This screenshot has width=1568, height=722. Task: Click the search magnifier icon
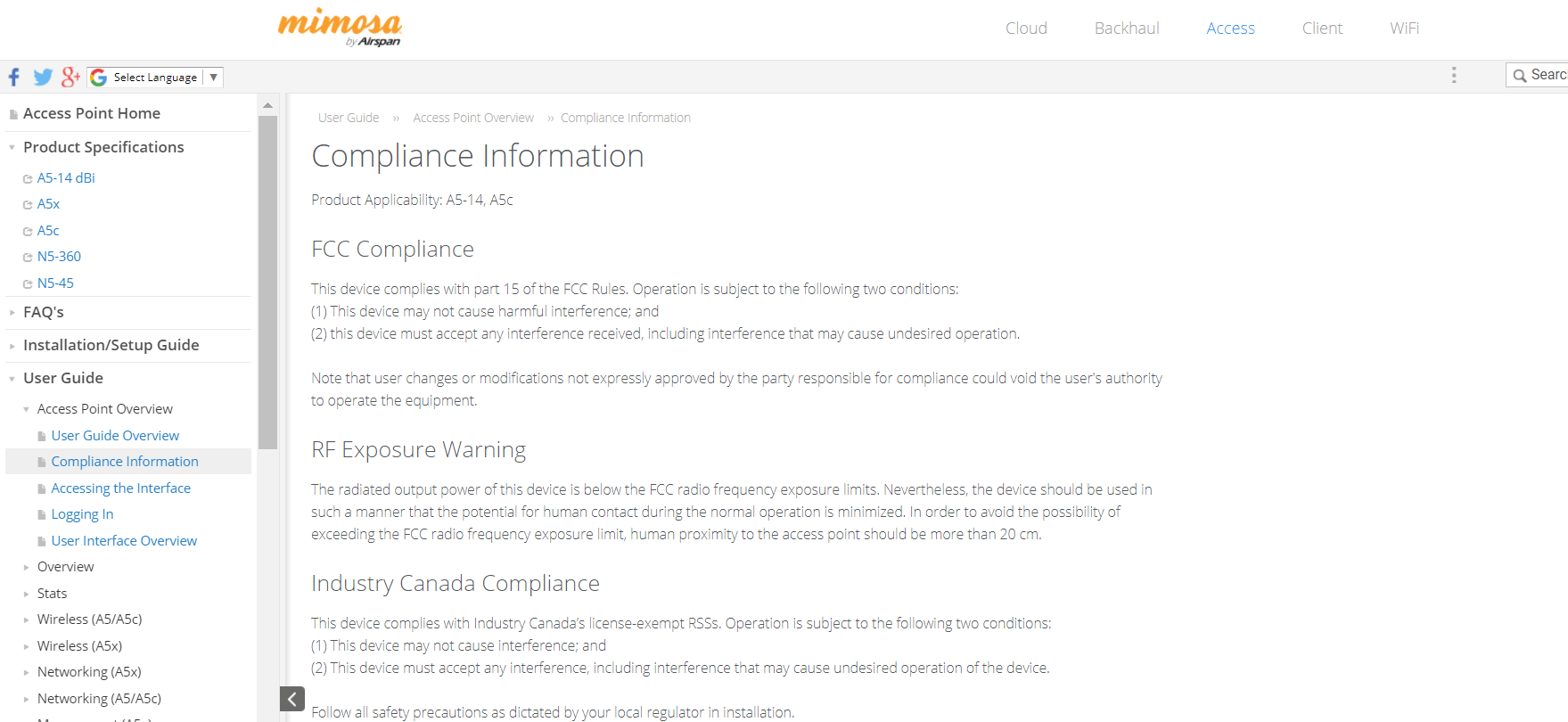pyautogui.click(x=1520, y=76)
